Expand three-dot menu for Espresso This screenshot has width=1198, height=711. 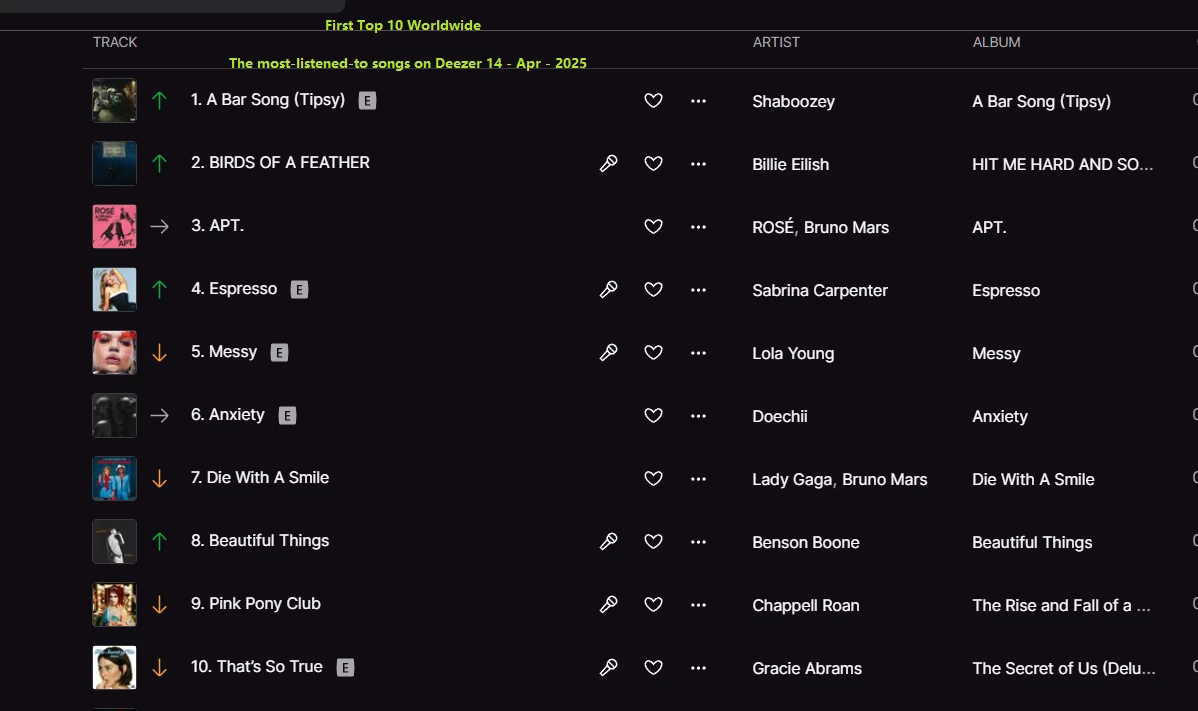point(698,289)
